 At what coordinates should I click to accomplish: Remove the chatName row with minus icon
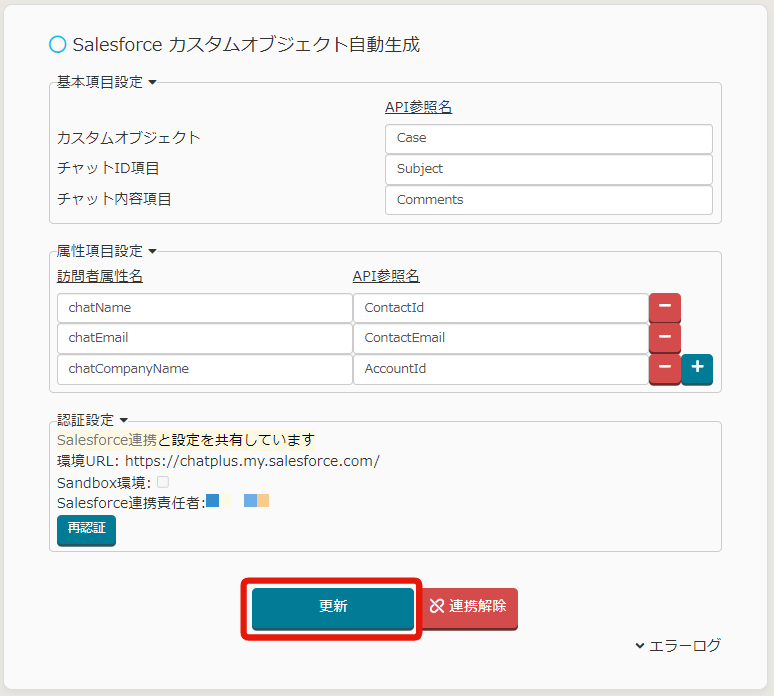(664, 307)
